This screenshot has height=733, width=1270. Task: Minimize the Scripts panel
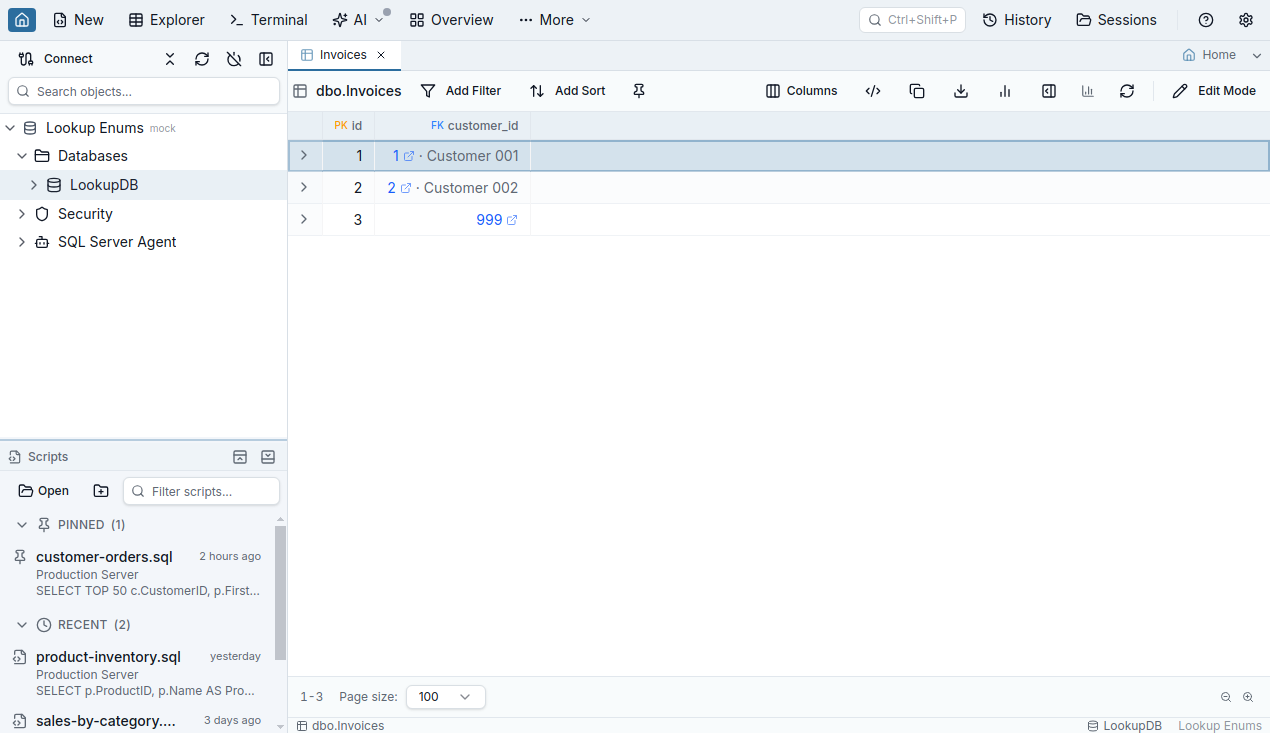point(268,457)
